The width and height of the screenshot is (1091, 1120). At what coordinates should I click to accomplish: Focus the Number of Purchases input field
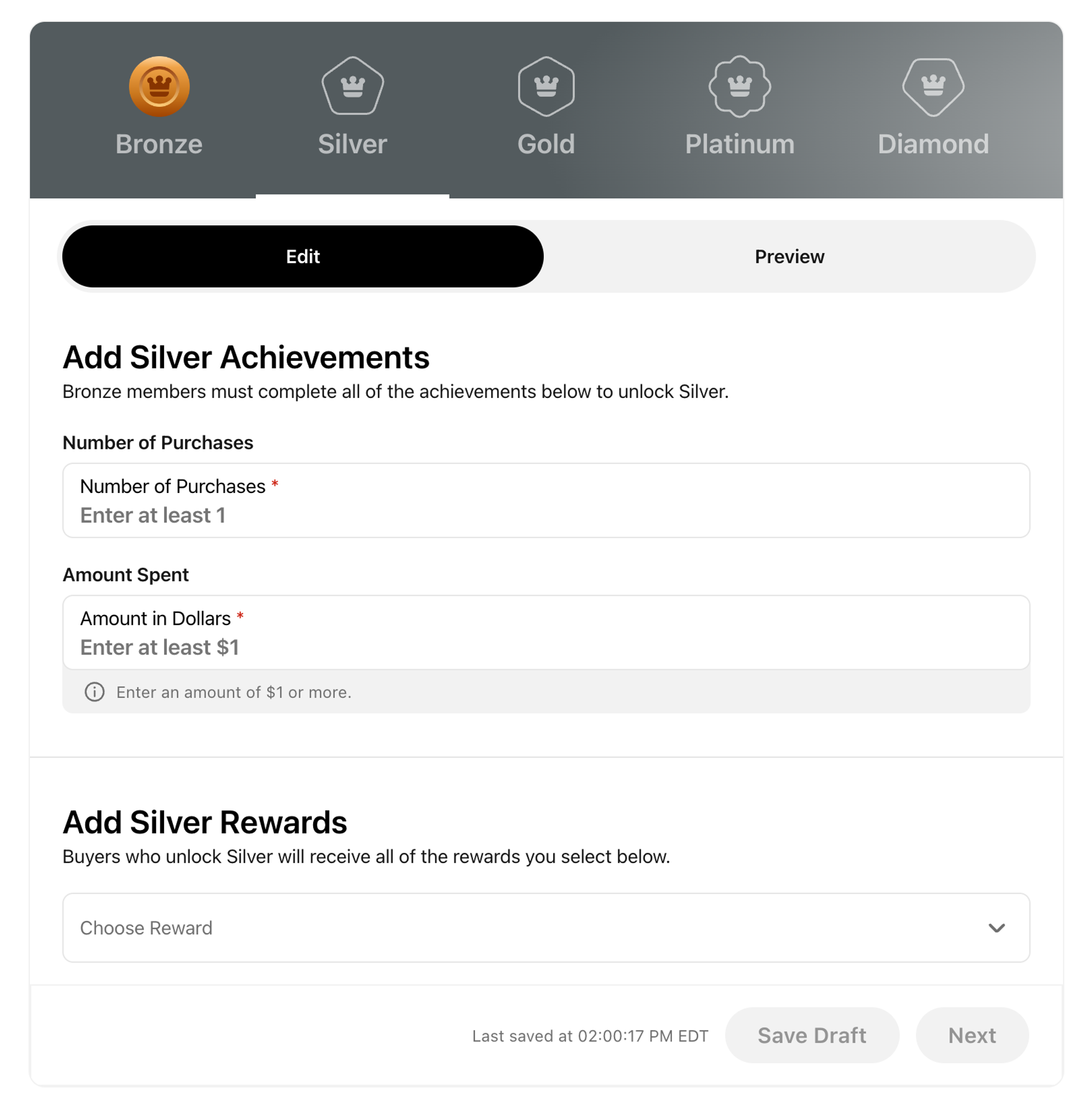point(546,501)
